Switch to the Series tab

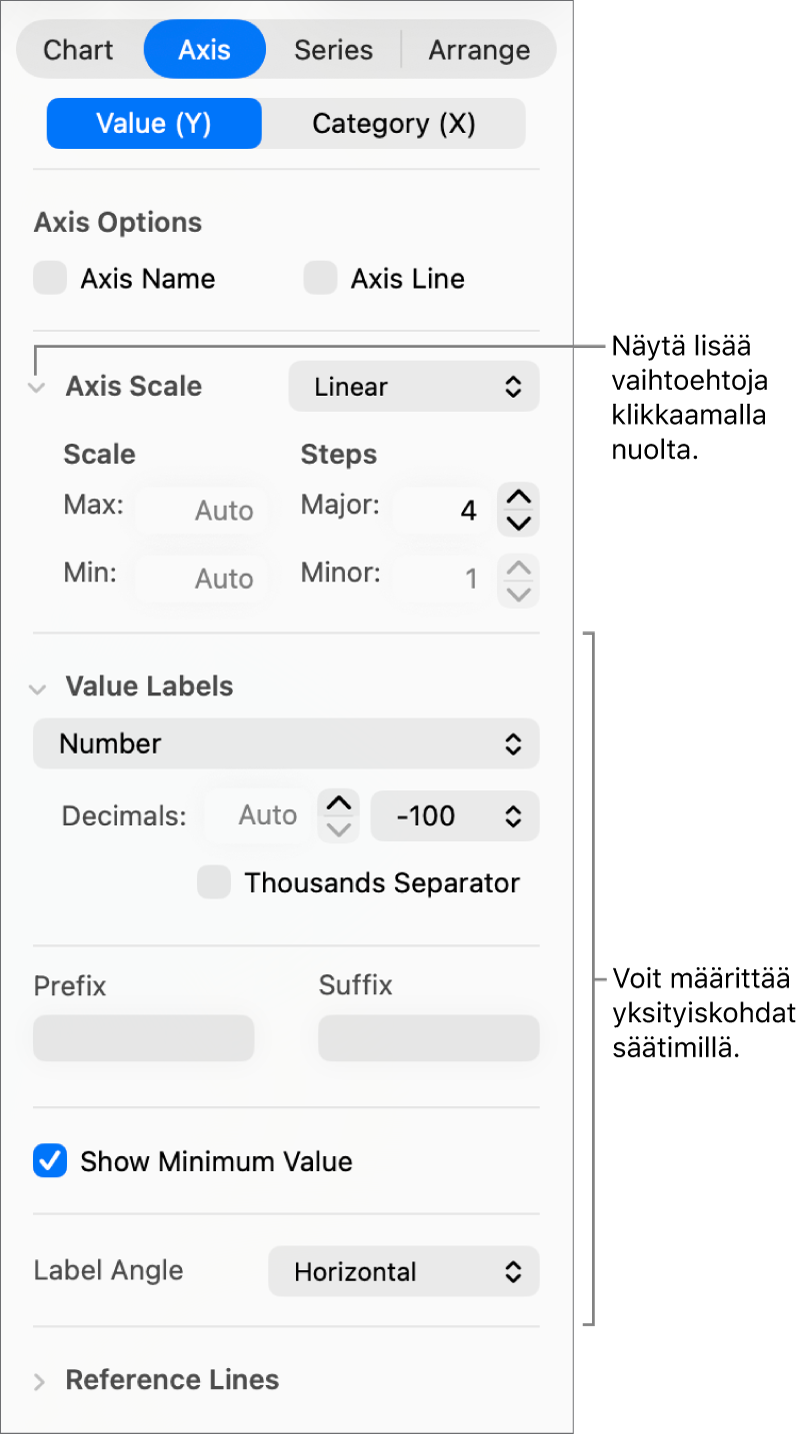point(333,50)
